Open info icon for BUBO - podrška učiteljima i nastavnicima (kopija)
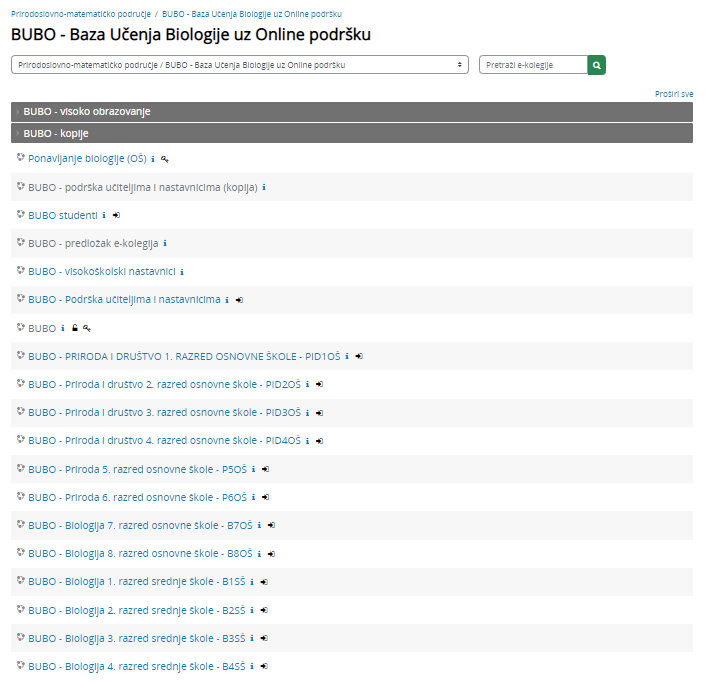This screenshot has height=682, width=721. coord(264,187)
